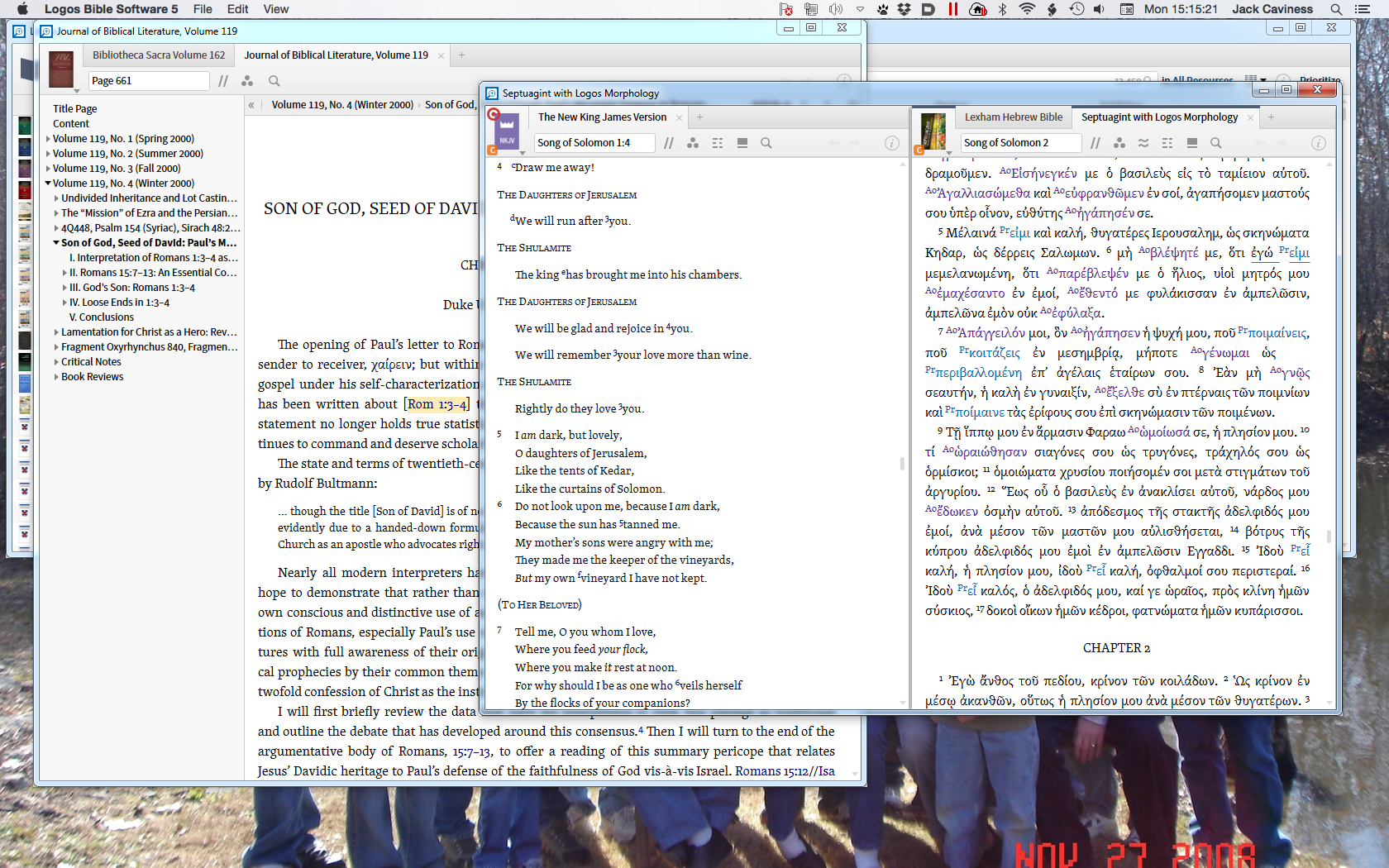This screenshot has height=868, width=1389.
Task: Toggle inline interlinear in Septuagint panel
Action: [x=1143, y=143]
